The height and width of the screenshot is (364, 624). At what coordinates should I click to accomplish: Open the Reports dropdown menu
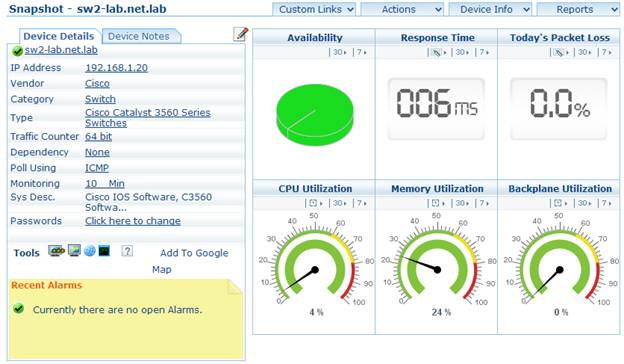coord(578,9)
